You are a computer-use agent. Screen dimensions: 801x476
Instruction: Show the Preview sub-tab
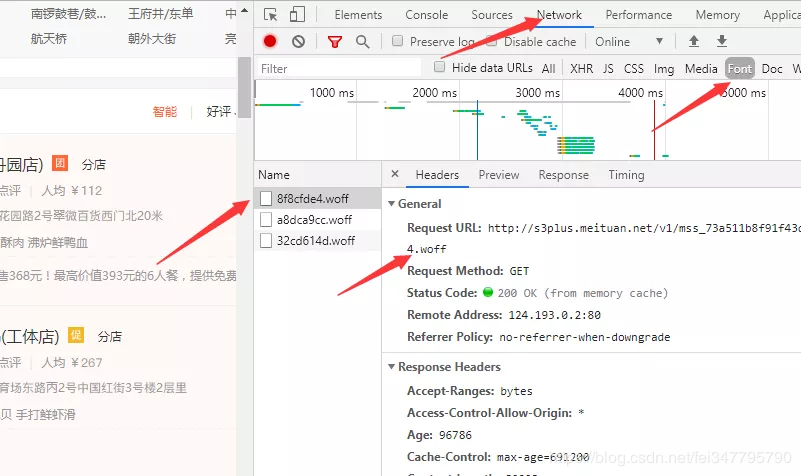click(x=499, y=175)
